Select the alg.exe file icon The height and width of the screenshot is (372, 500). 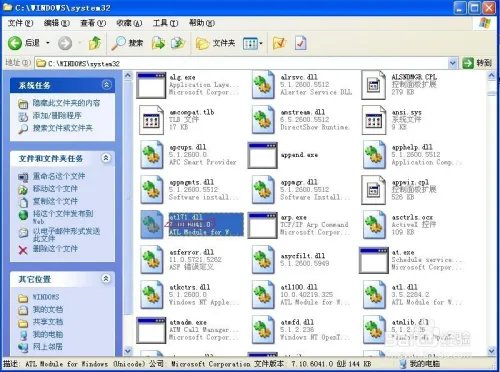pyautogui.click(x=151, y=85)
